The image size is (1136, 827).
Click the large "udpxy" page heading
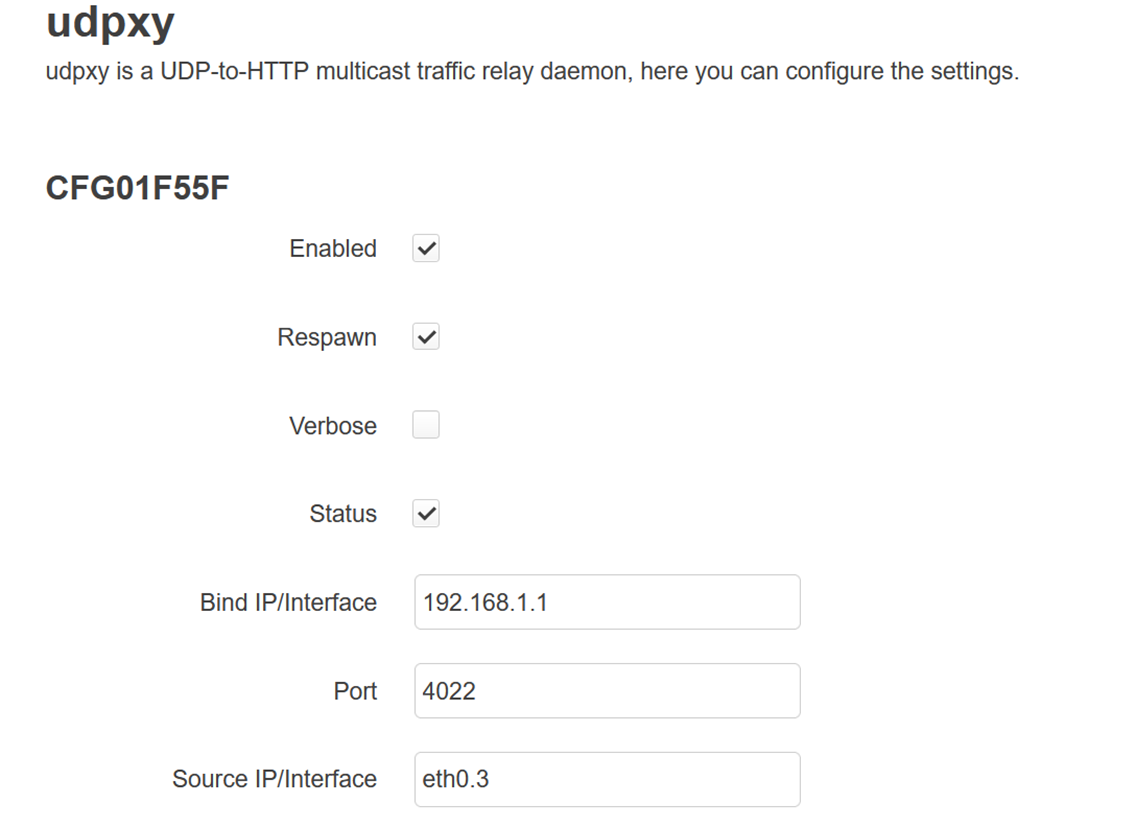tap(110, 22)
